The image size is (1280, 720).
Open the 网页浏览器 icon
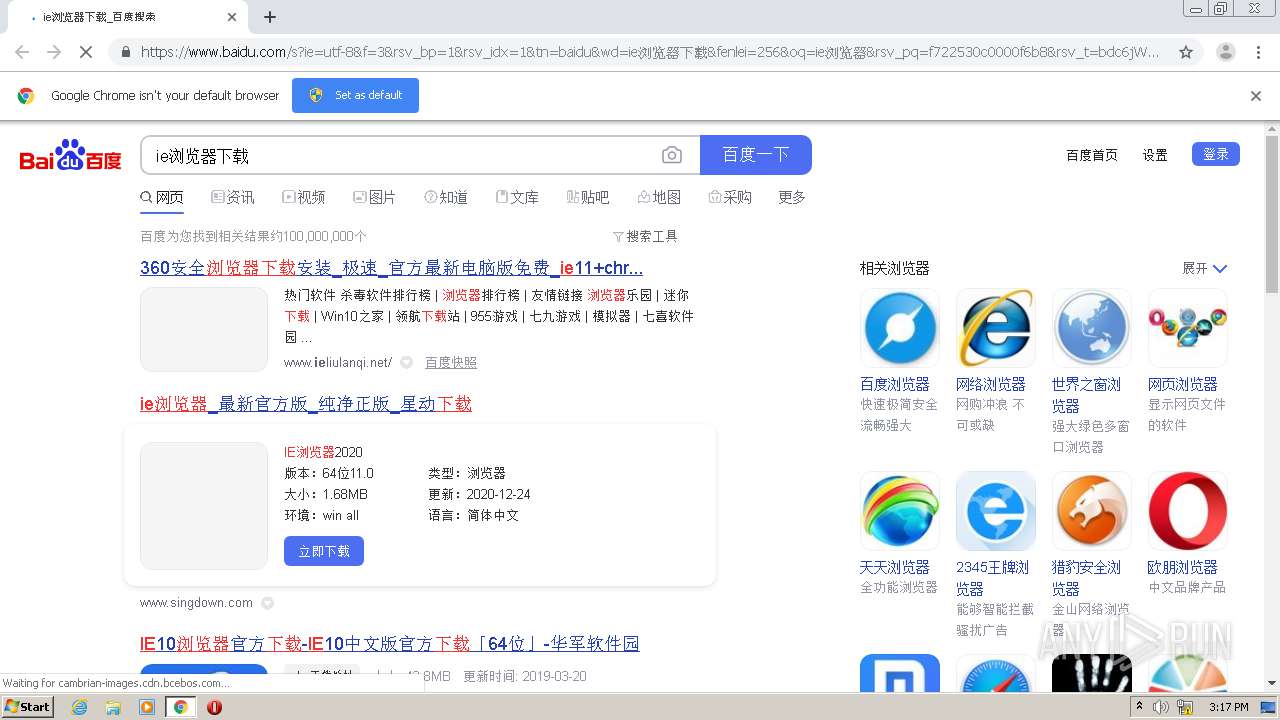click(1188, 328)
